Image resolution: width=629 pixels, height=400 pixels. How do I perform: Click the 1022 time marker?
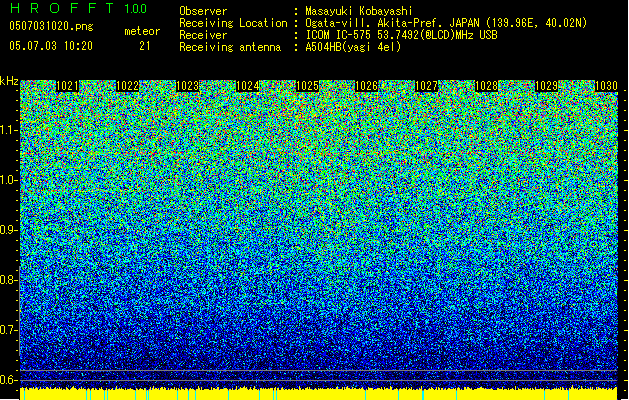pyautogui.click(x=127, y=86)
